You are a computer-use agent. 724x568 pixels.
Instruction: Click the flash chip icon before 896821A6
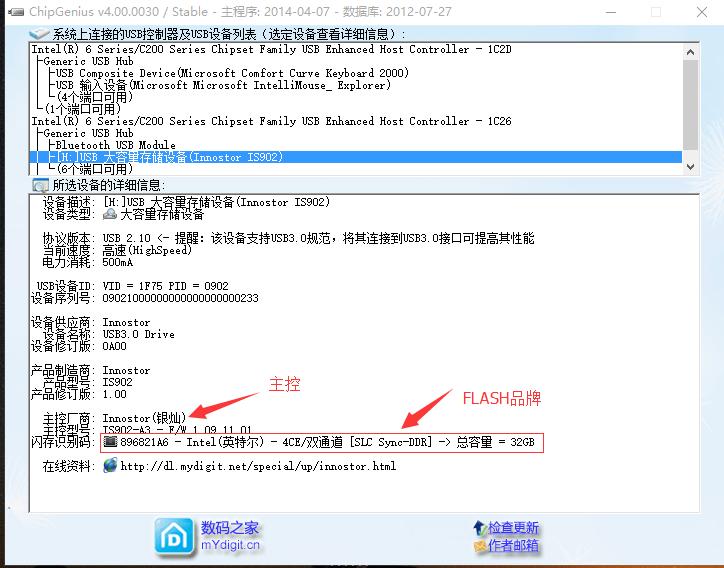tap(110, 442)
